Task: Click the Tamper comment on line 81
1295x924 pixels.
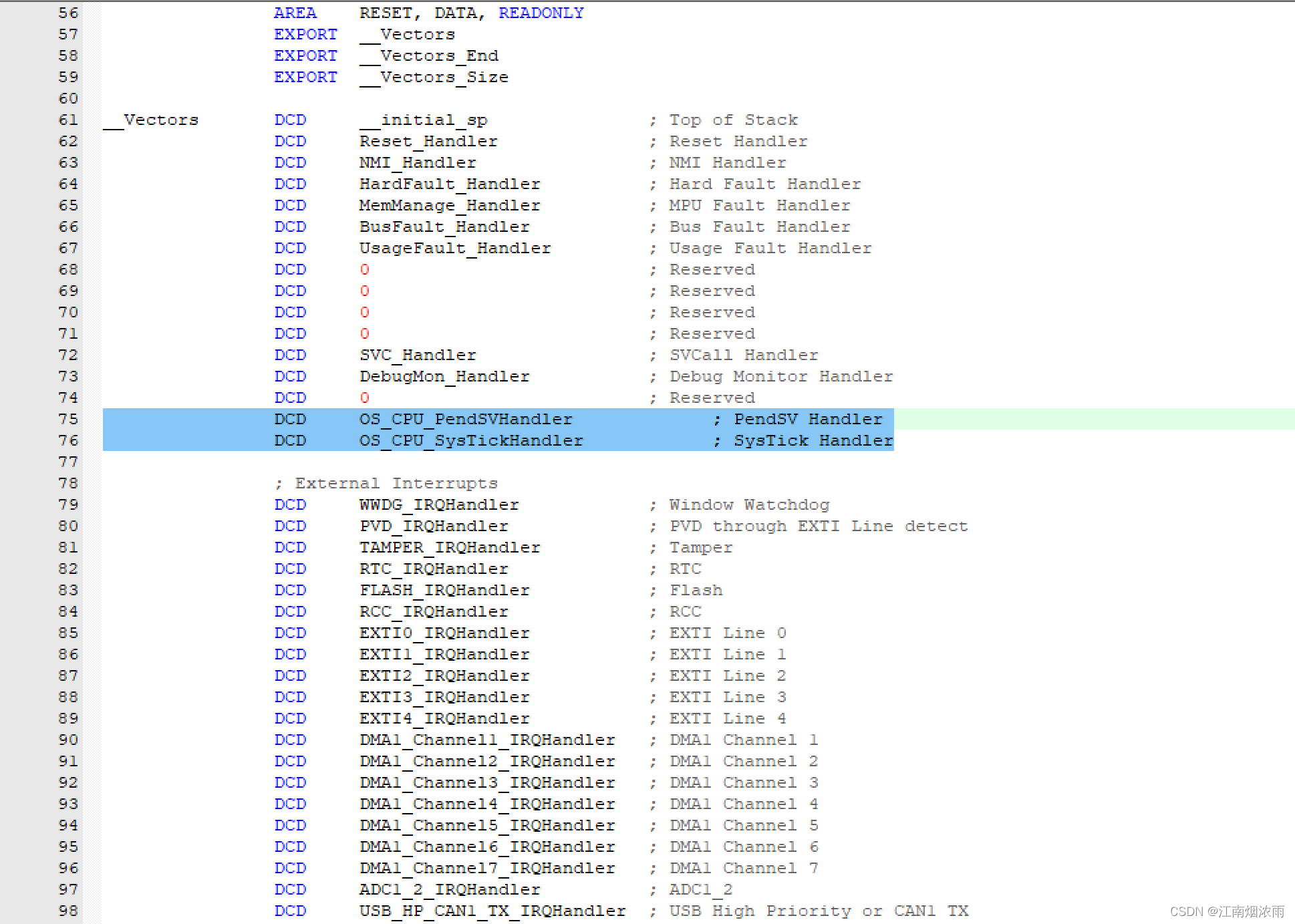Action: pyautogui.click(x=691, y=547)
